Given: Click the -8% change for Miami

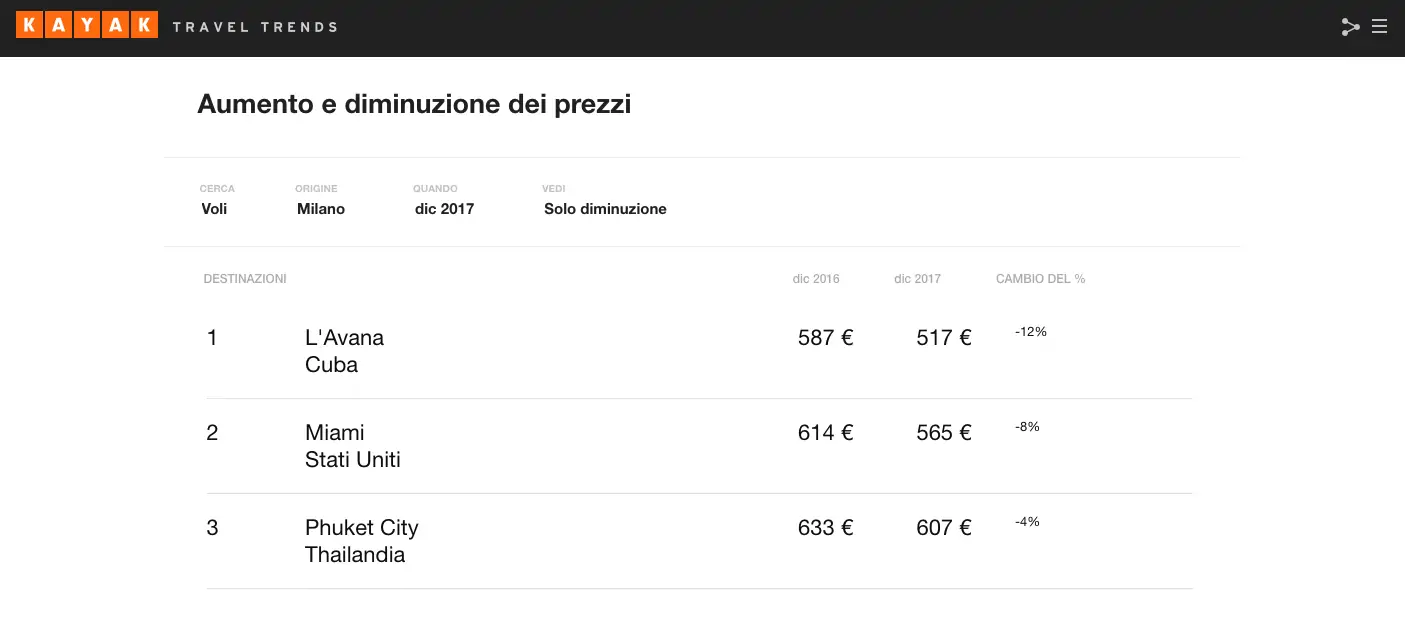Looking at the screenshot, I should [x=1027, y=427].
